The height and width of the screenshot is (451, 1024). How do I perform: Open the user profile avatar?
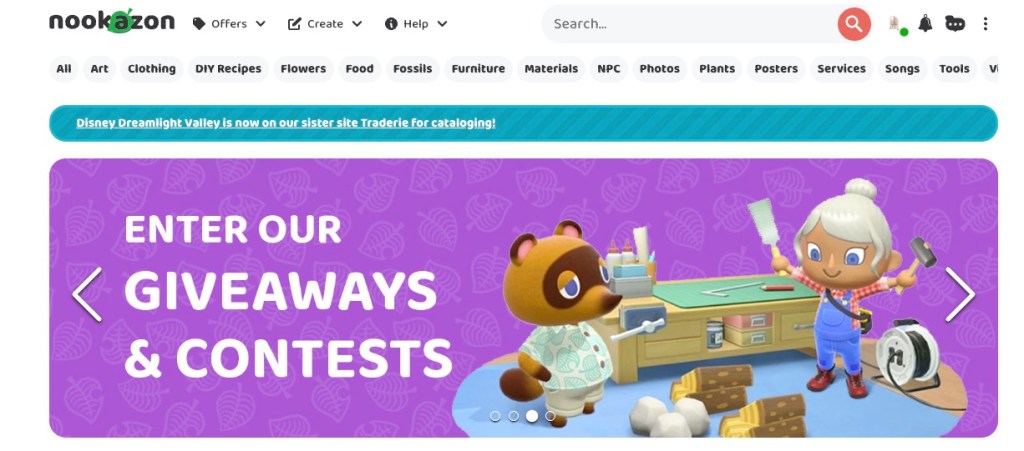tap(897, 24)
